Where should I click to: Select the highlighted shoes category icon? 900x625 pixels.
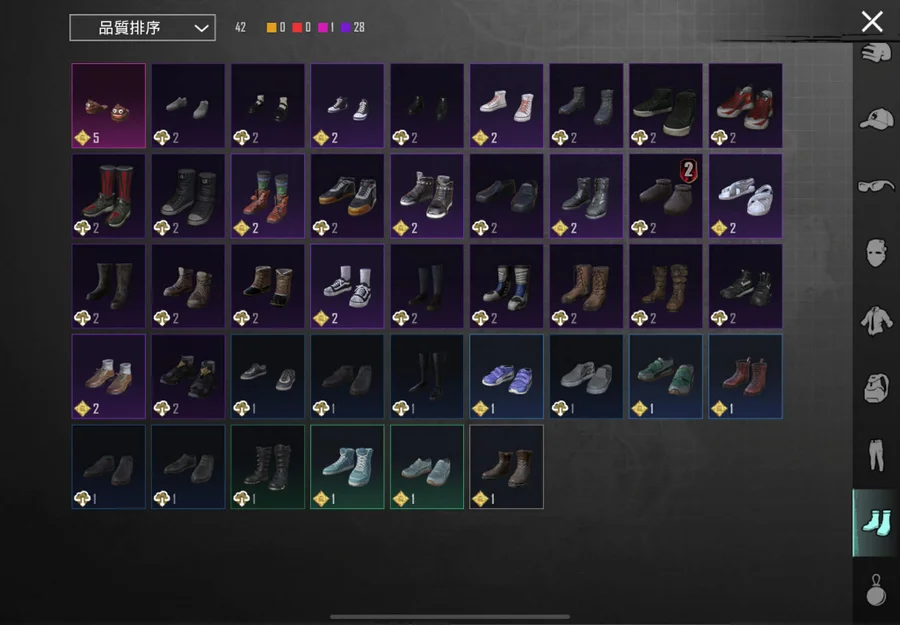coord(876,522)
